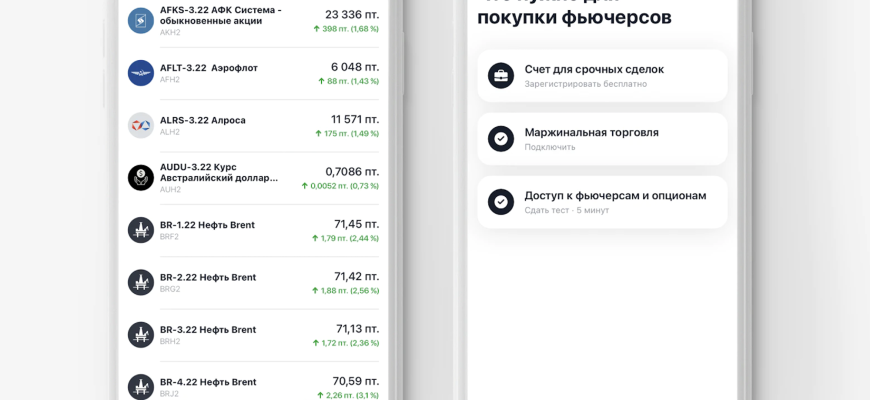Tap the BR-4.22 Brent oil rig icon
Image resolution: width=870 pixels, height=400 pixels.
141,387
